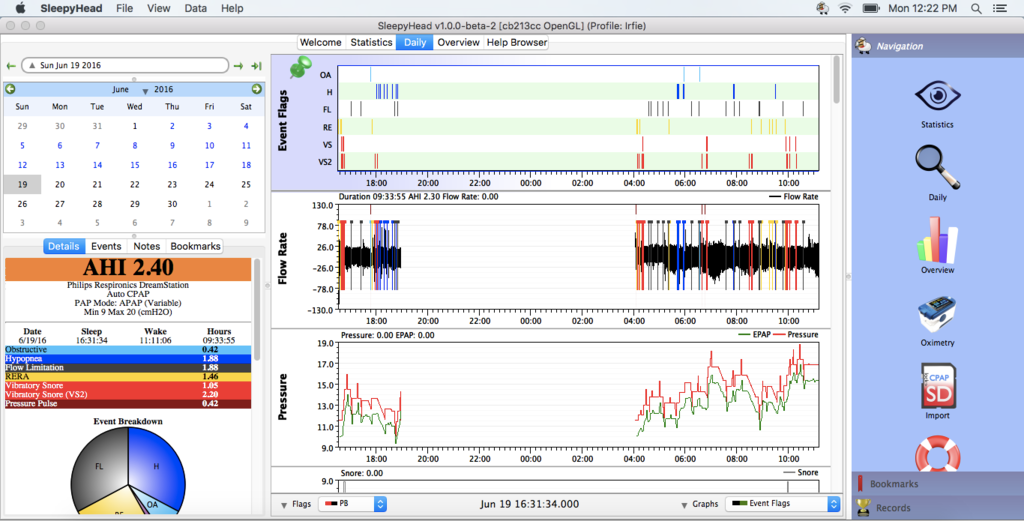Click the lifebuoy help icon in Navigation
This screenshot has width=1024, height=521.
pos(938,454)
